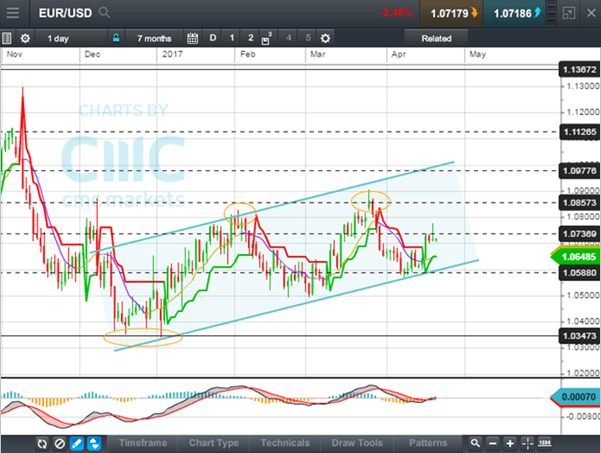Open presets settings gear after preset 5
Image resolution: width=601 pixels, height=453 pixels.
click(x=325, y=38)
